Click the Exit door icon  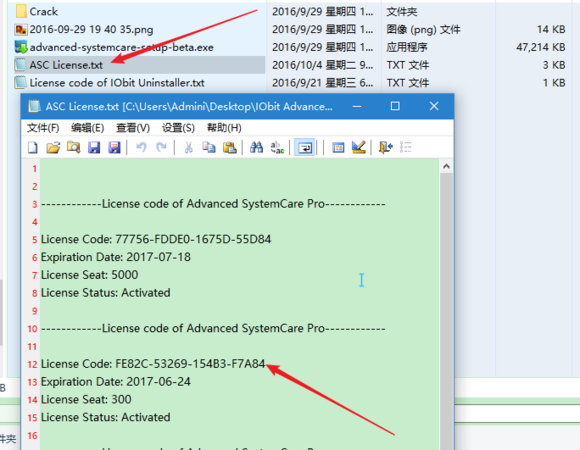click(385, 148)
